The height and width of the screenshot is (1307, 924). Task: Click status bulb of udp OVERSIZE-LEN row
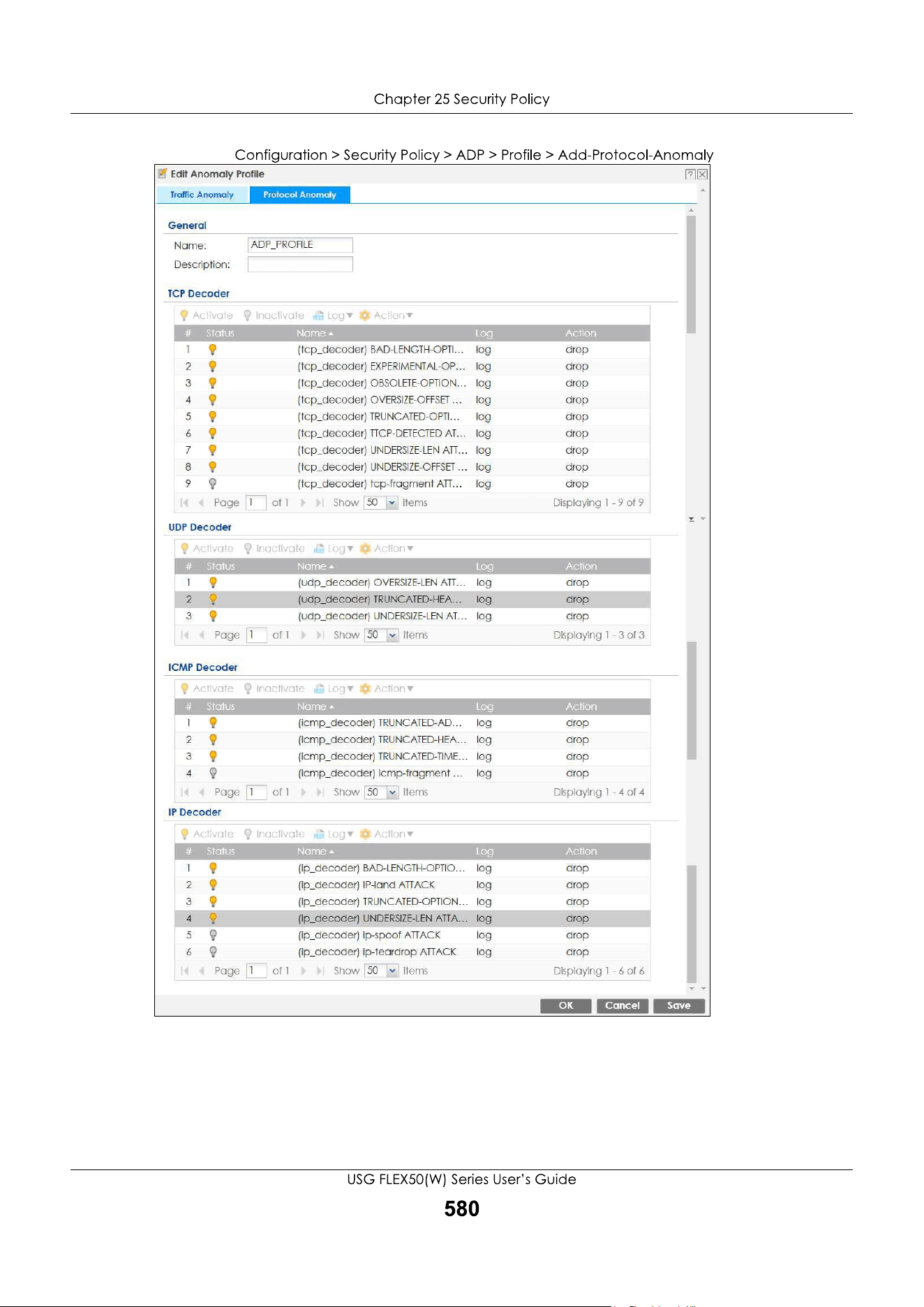click(213, 583)
